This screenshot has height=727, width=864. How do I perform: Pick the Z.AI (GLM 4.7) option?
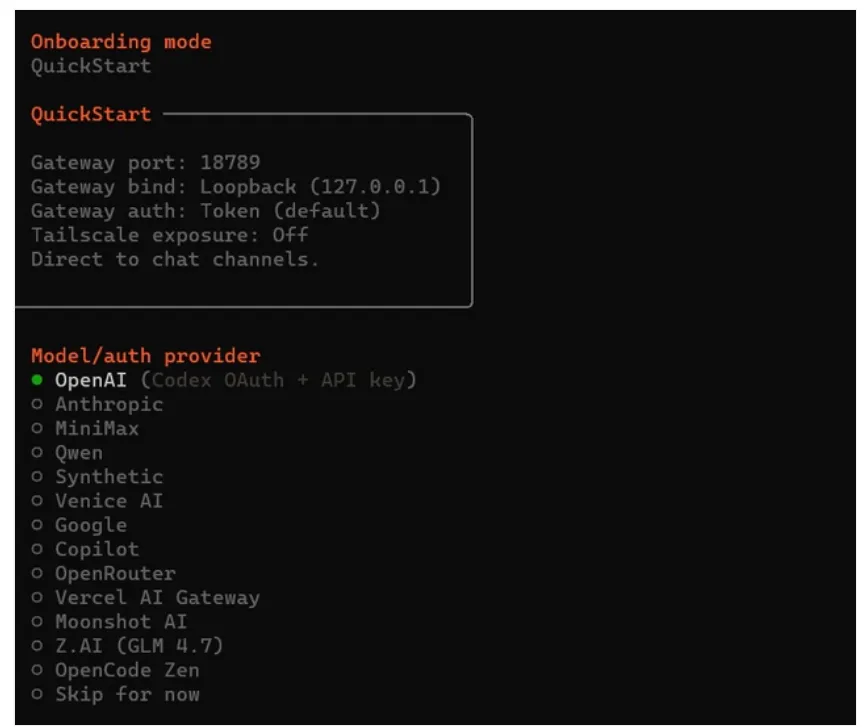coord(138,646)
